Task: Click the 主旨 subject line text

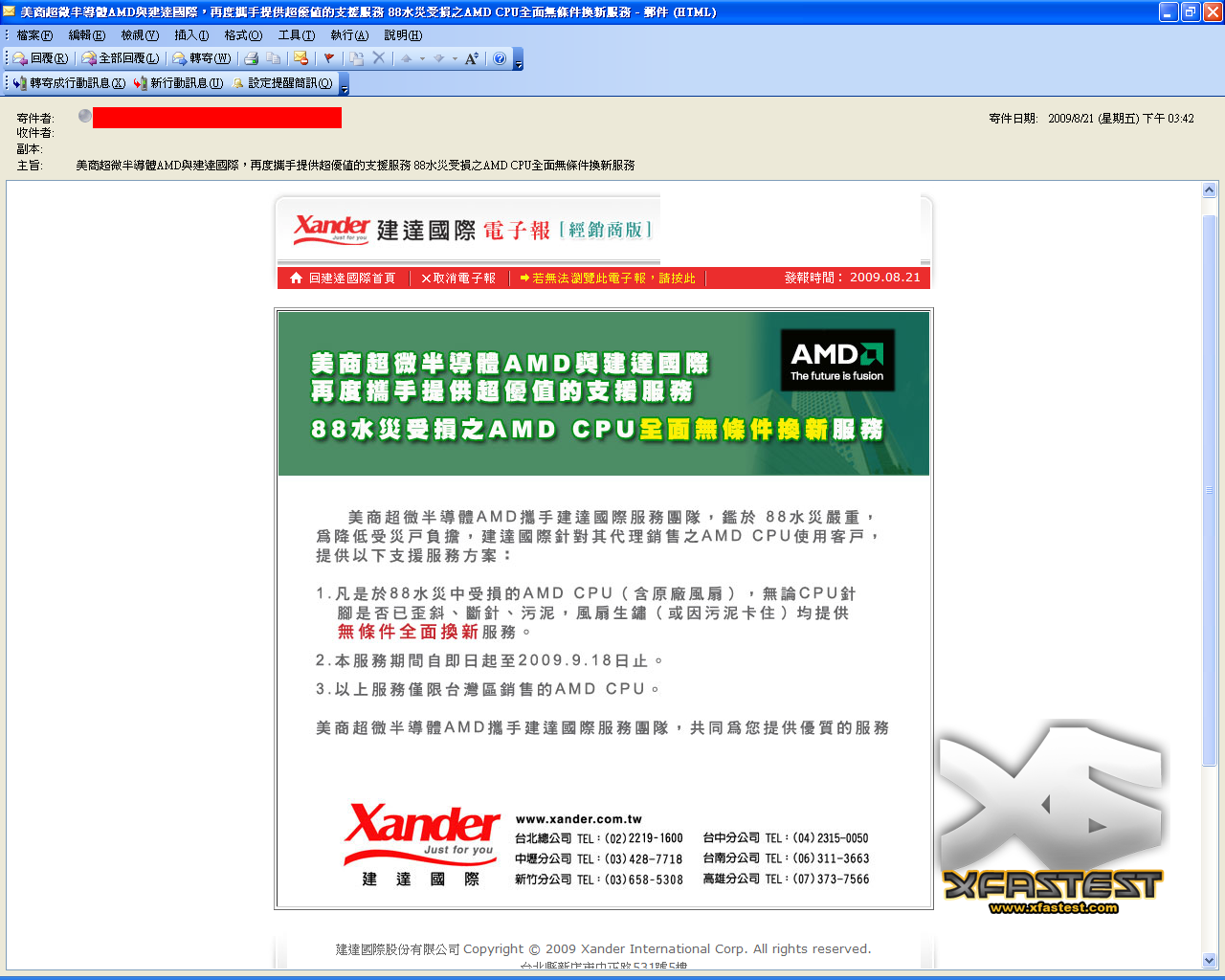Action: pos(355,166)
